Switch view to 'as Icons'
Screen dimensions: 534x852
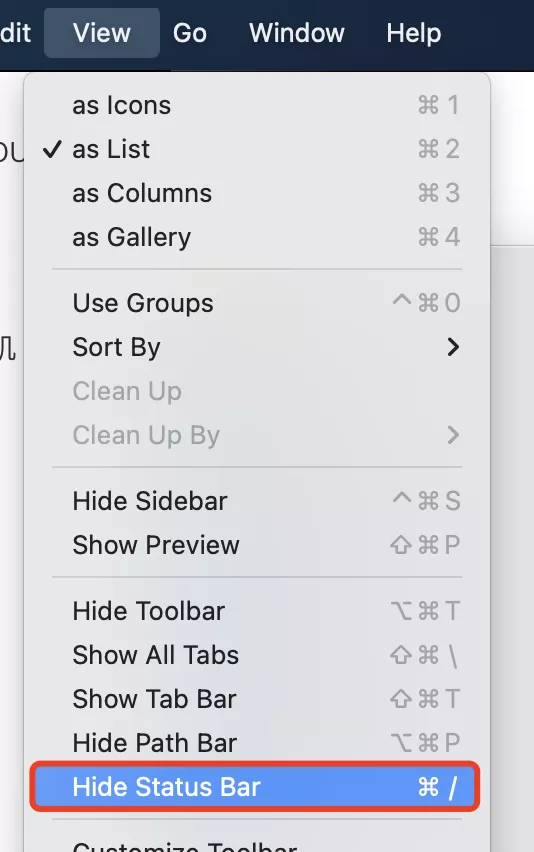tap(257, 105)
